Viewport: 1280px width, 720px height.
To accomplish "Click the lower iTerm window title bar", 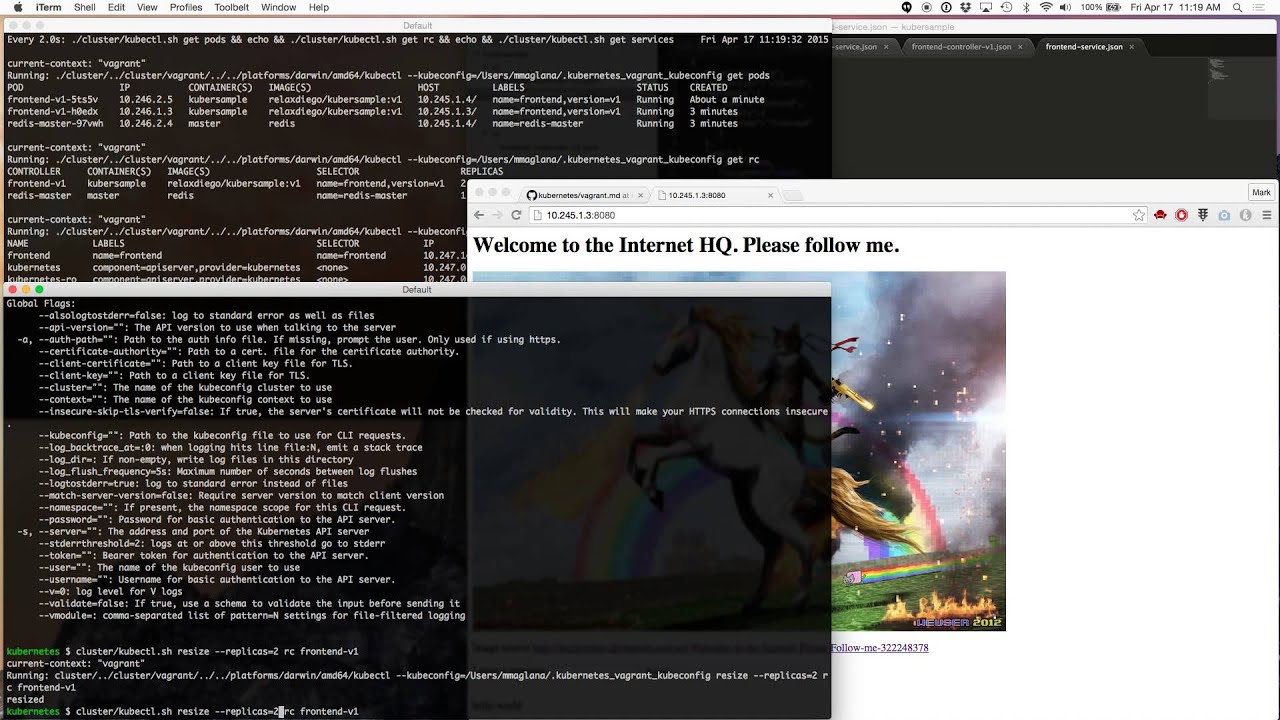I will 416,290.
